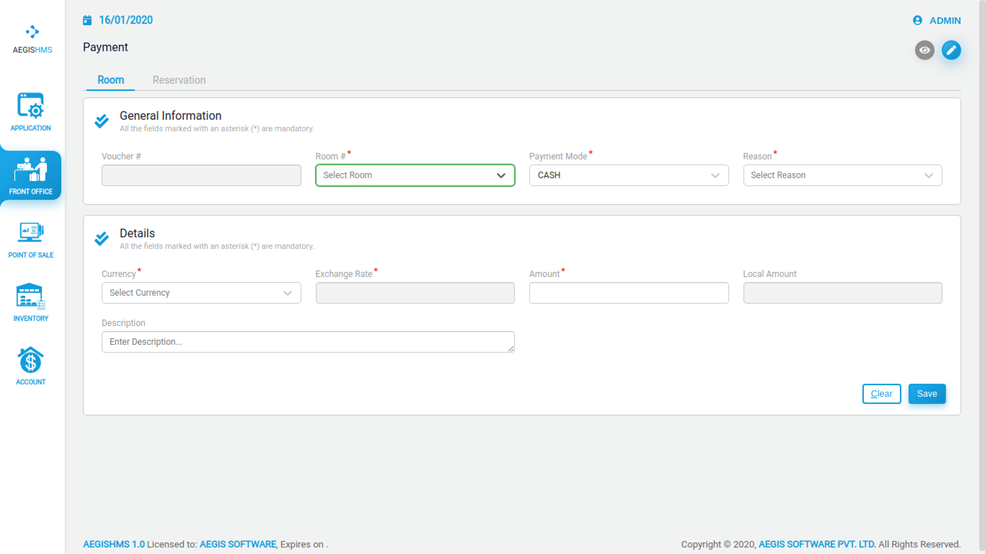Viewport: 985px width, 554px height.
Task: Click the blue pencil edit icon
Action: (951, 50)
